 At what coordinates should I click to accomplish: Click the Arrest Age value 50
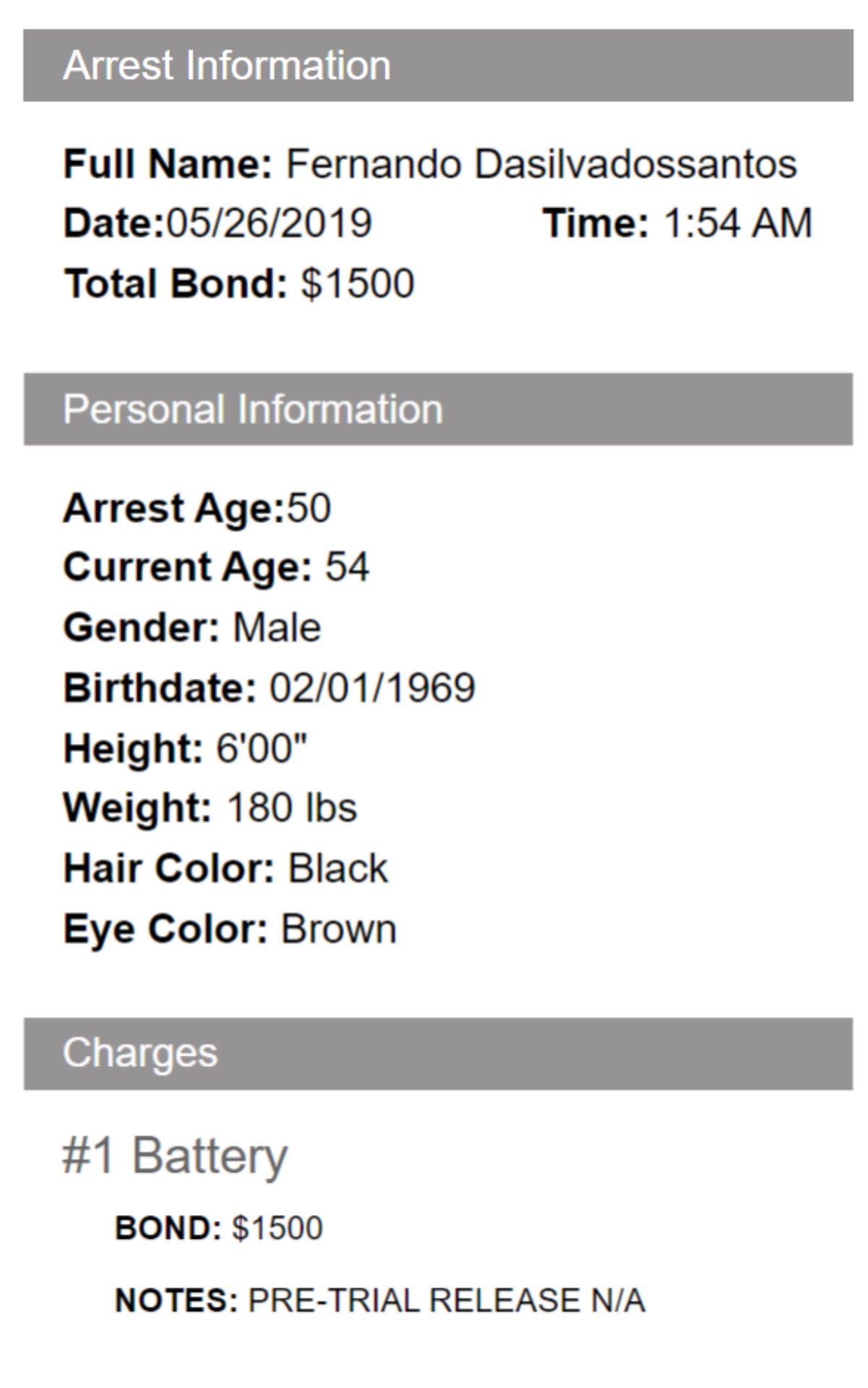(x=309, y=508)
